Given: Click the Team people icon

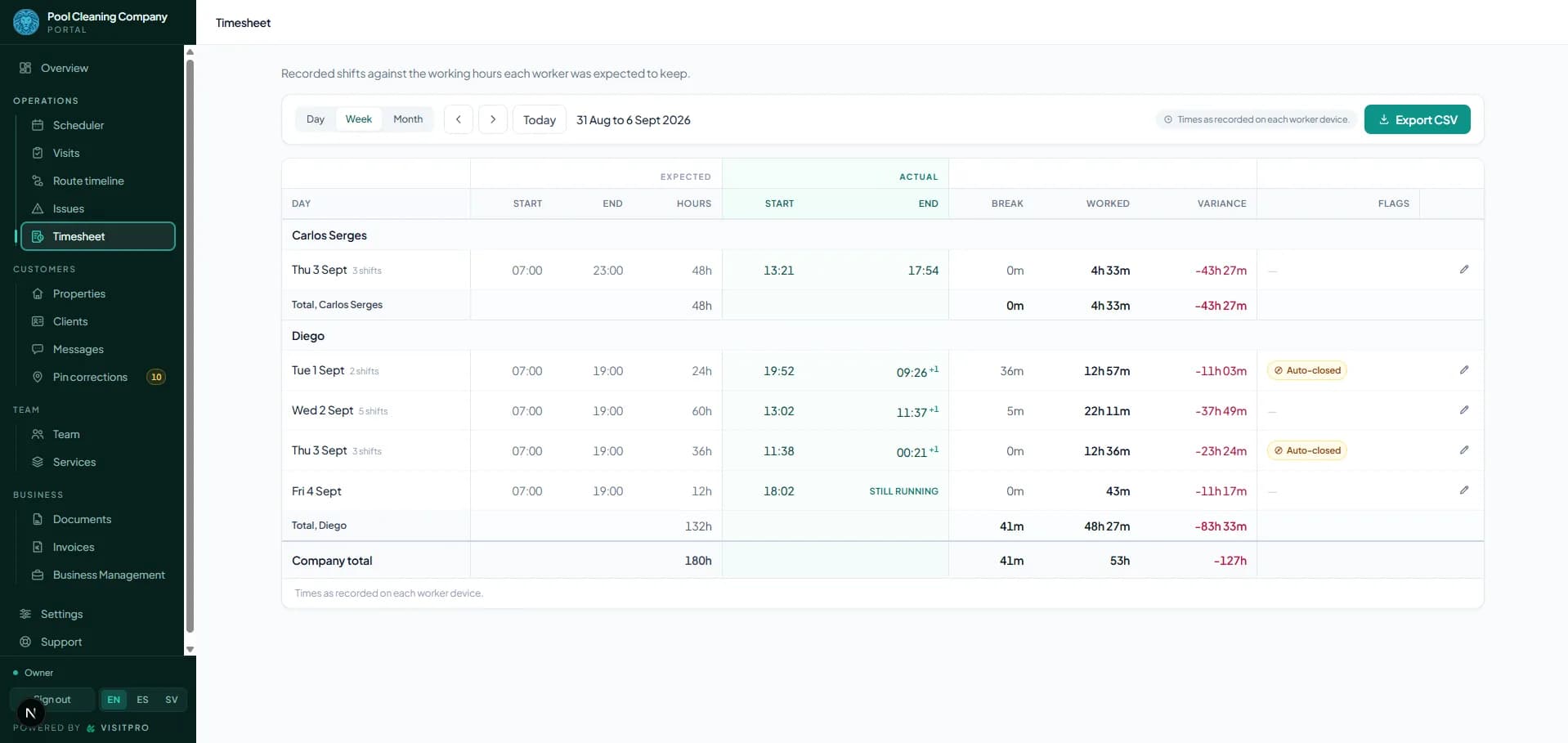Looking at the screenshot, I should 38,434.
